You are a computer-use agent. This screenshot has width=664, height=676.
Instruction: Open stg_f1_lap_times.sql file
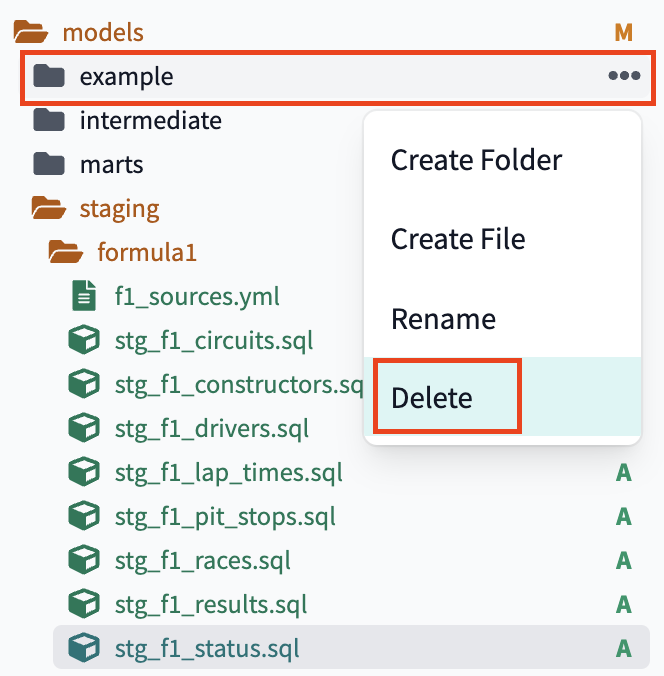point(228,473)
